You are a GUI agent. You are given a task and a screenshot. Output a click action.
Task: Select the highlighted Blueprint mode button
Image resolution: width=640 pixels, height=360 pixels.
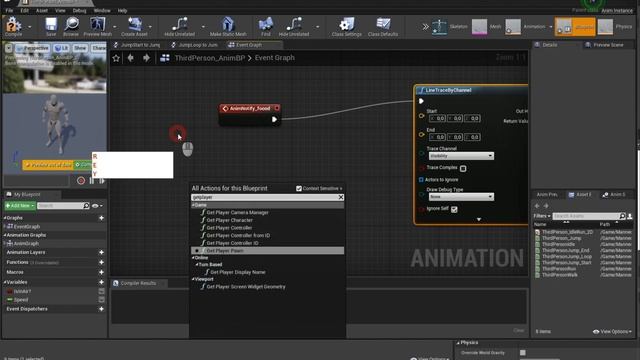click(575, 27)
